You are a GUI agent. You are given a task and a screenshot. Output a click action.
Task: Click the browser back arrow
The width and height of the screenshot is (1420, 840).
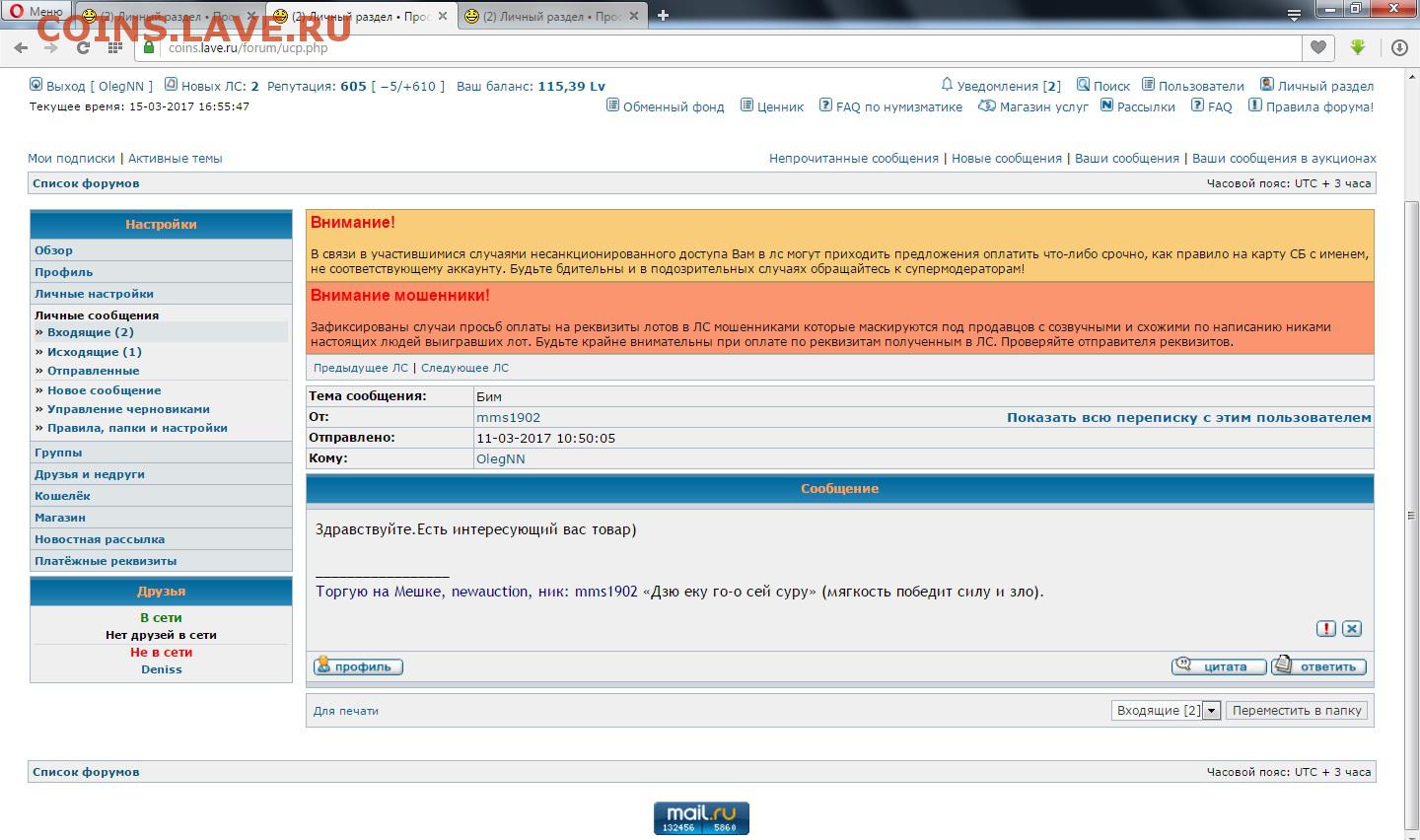click(x=21, y=47)
